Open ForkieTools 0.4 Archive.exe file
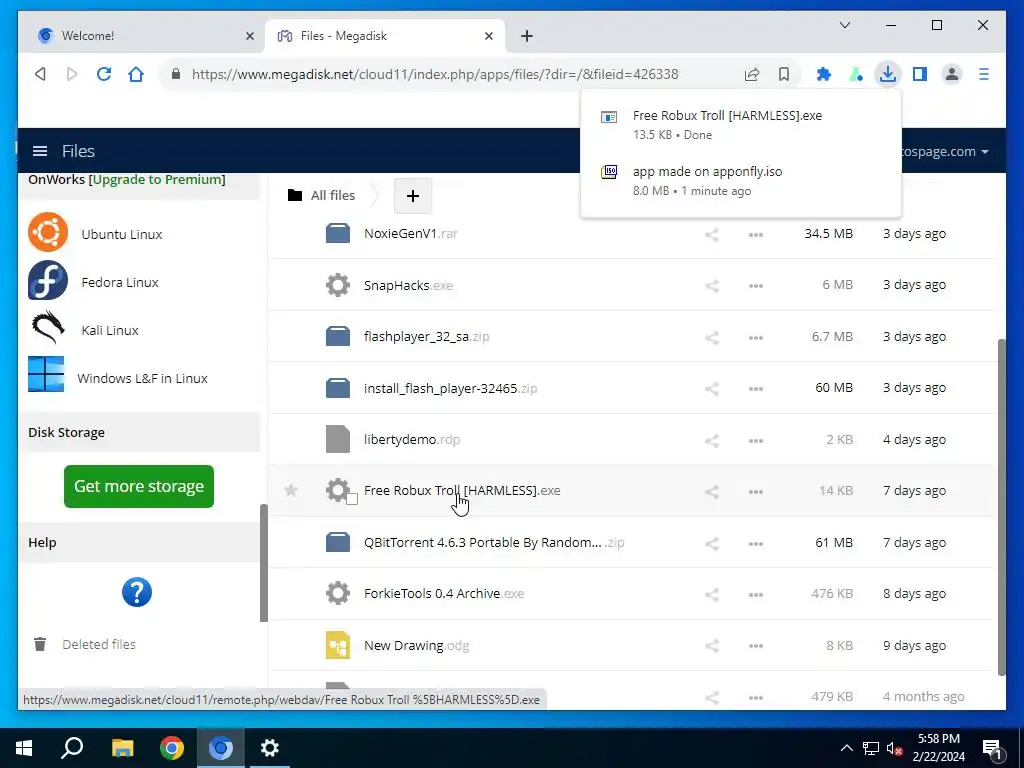Image resolution: width=1024 pixels, height=768 pixels. click(444, 594)
